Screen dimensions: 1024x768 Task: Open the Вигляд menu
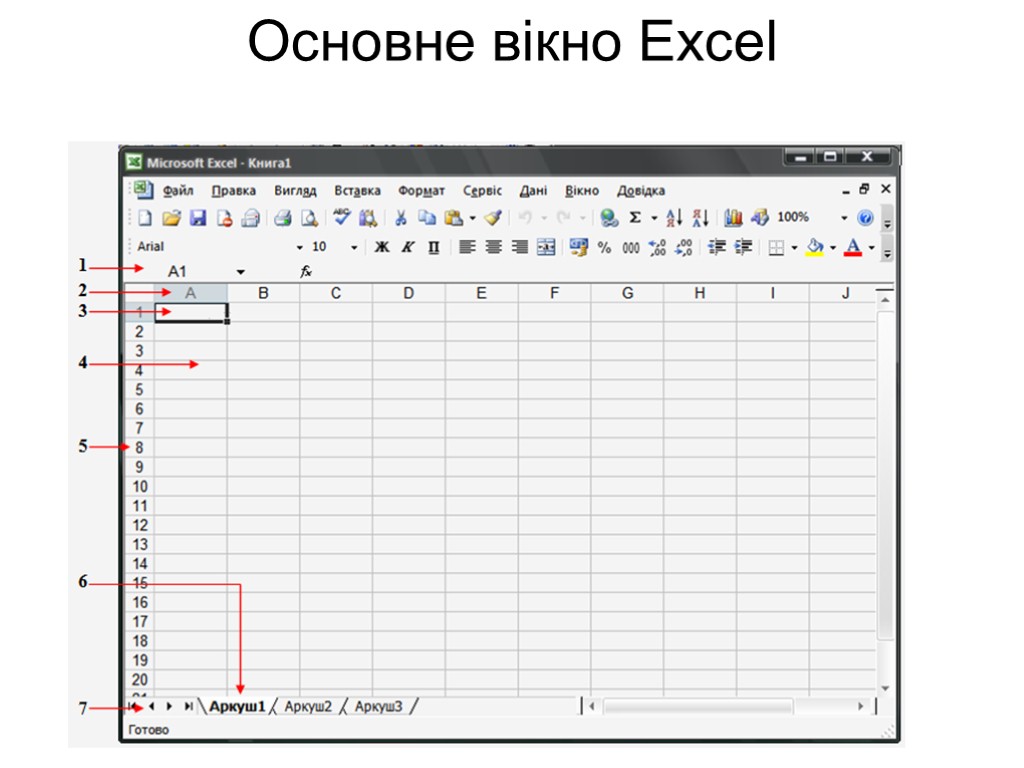pos(295,191)
